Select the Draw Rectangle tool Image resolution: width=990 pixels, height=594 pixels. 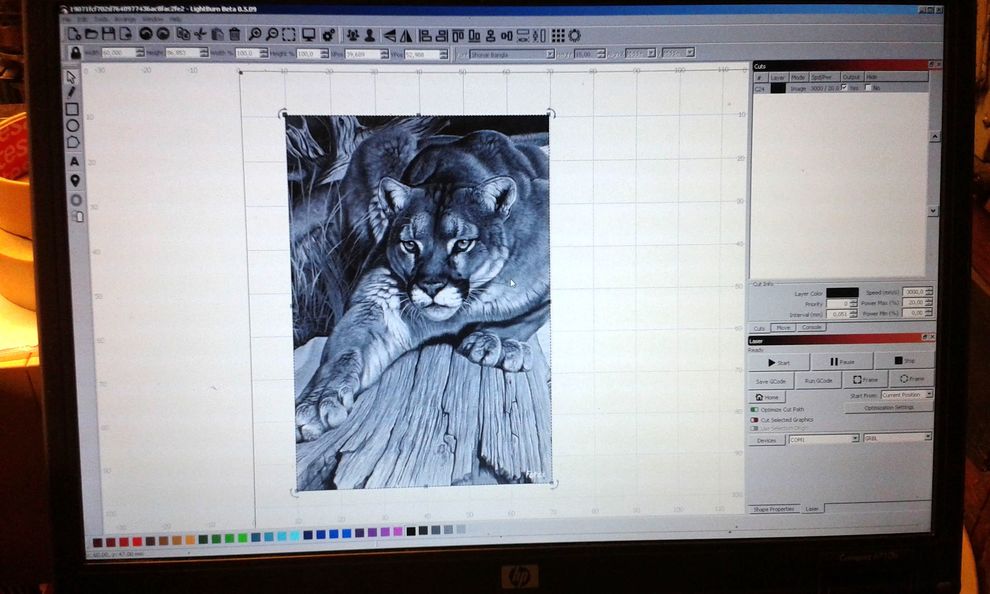(72, 109)
